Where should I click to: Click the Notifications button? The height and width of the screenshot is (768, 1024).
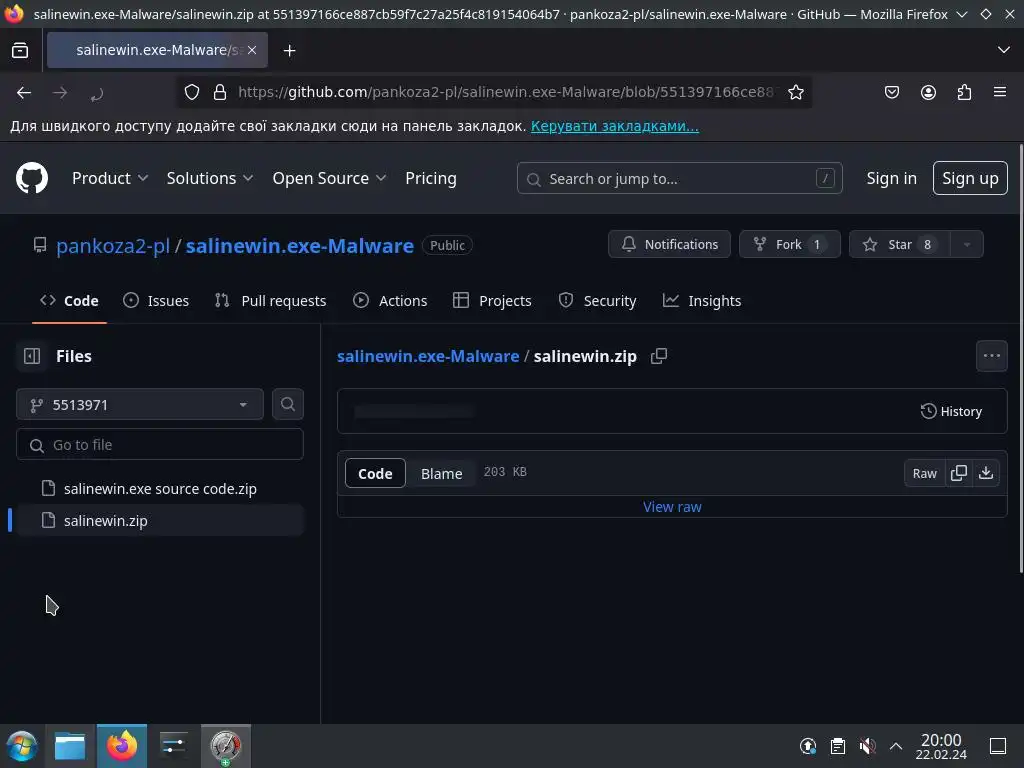pyautogui.click(x=669, y=244)
